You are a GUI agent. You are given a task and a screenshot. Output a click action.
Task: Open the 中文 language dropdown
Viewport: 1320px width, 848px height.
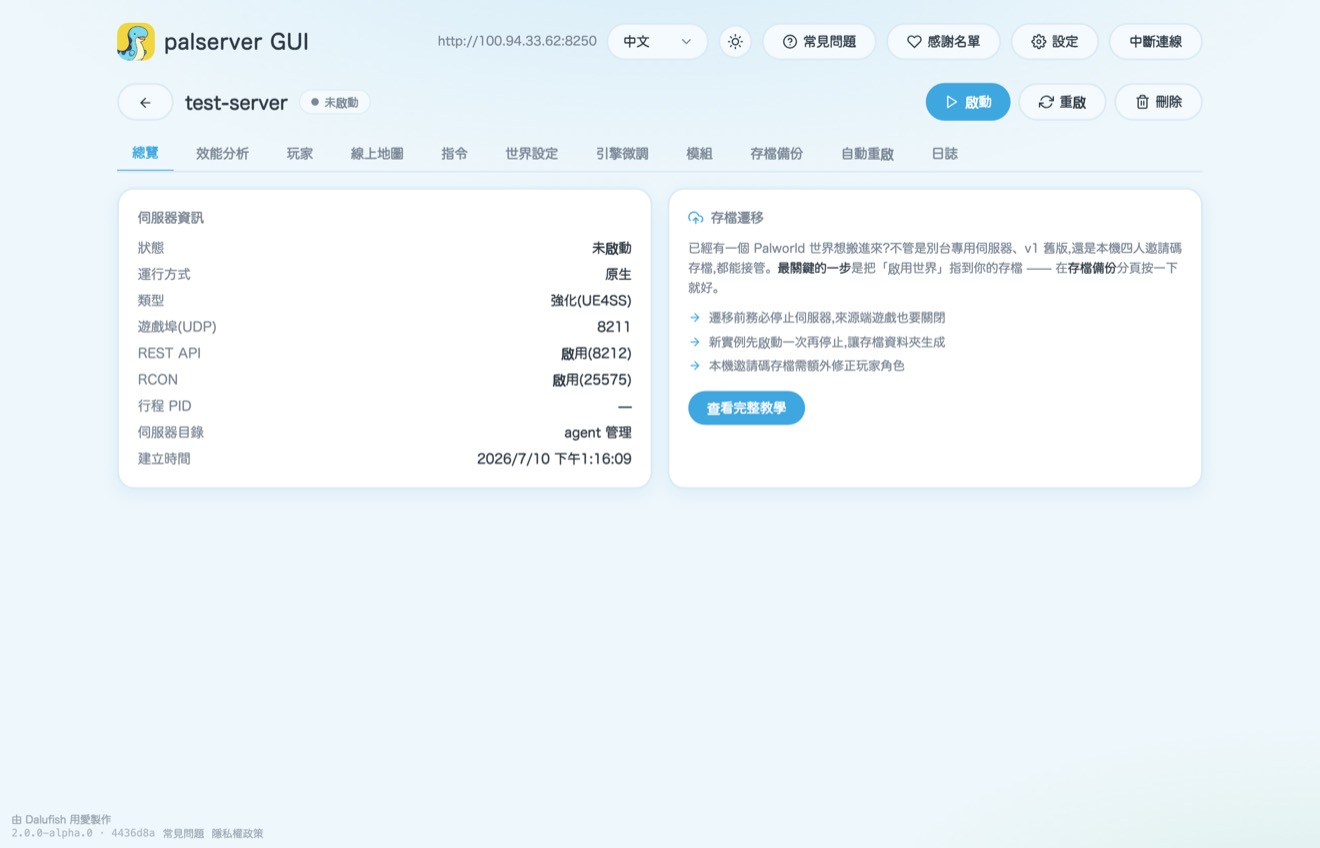(657, 42)
